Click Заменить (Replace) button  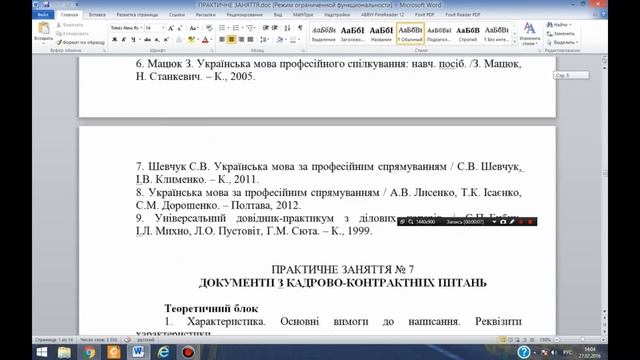click(560, 33)
